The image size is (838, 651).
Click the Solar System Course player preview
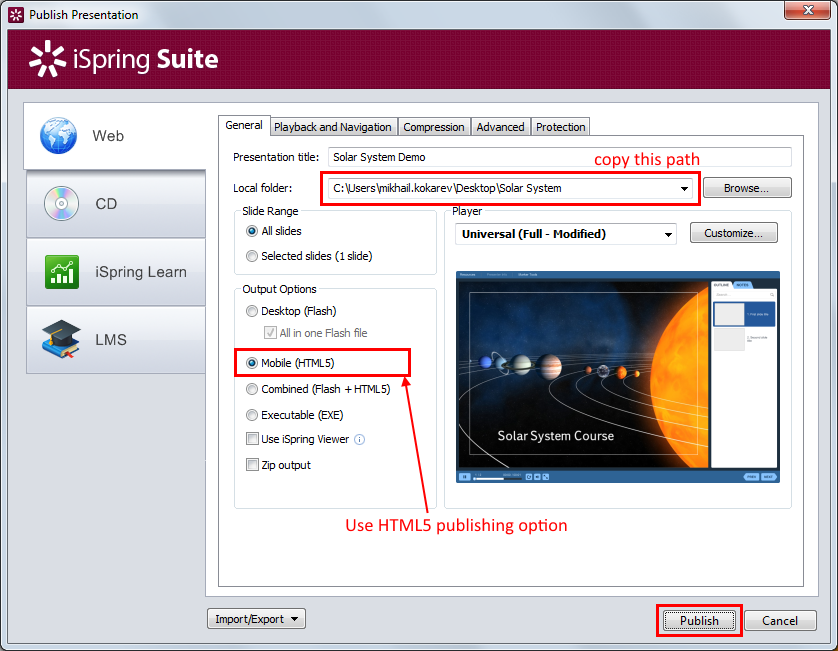(617, 377)
